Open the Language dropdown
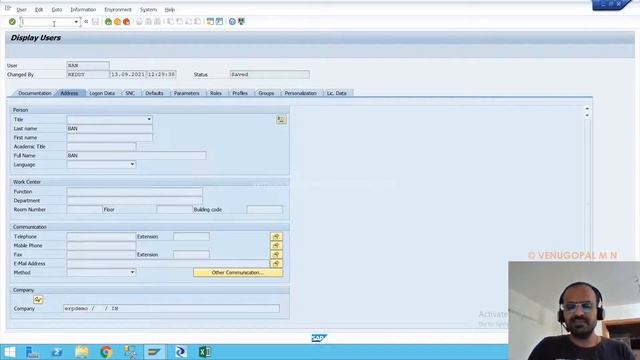640x360 pixels. [x=132, y=164]
